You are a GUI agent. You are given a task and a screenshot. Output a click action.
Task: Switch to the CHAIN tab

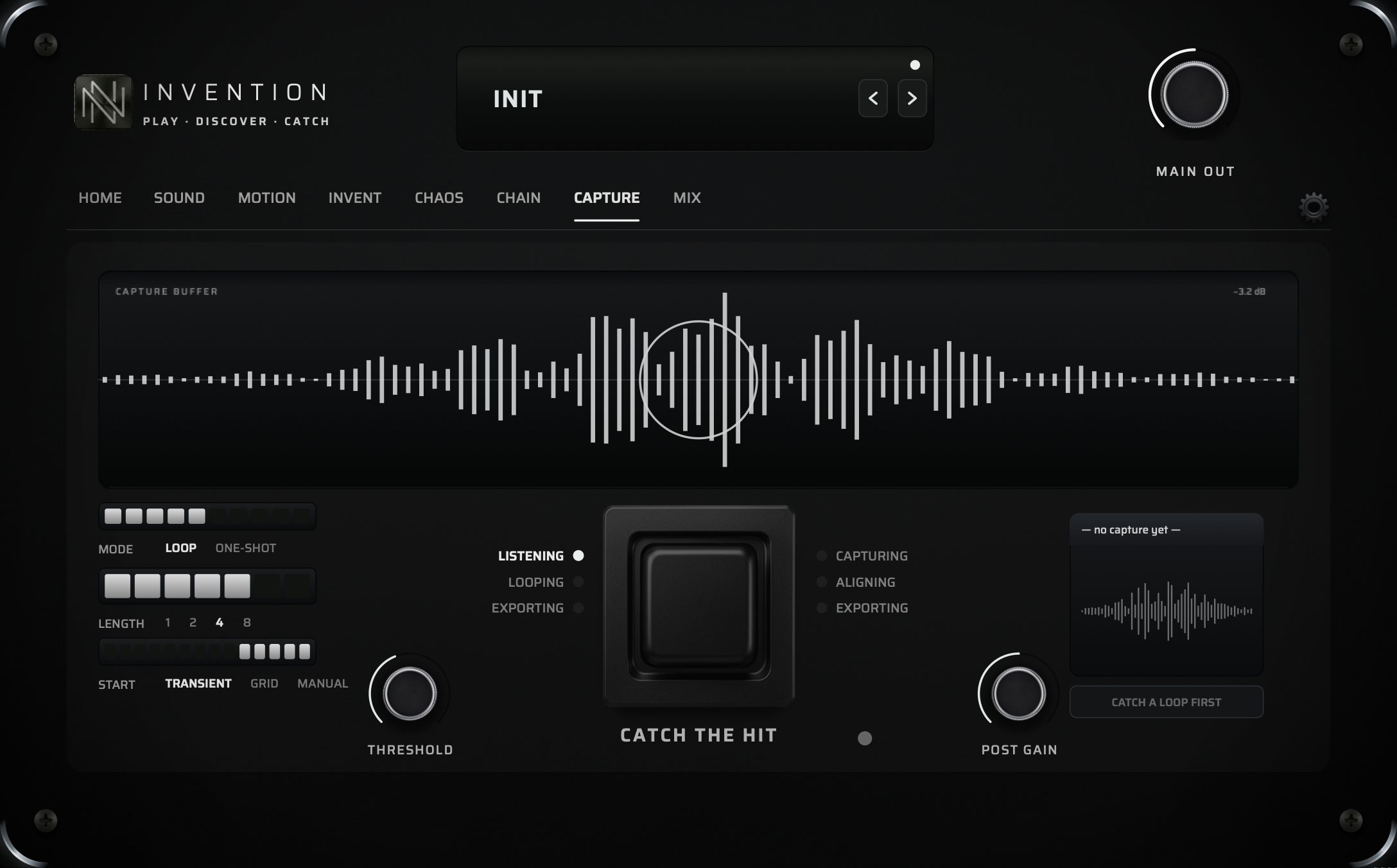tap(519, 198)
